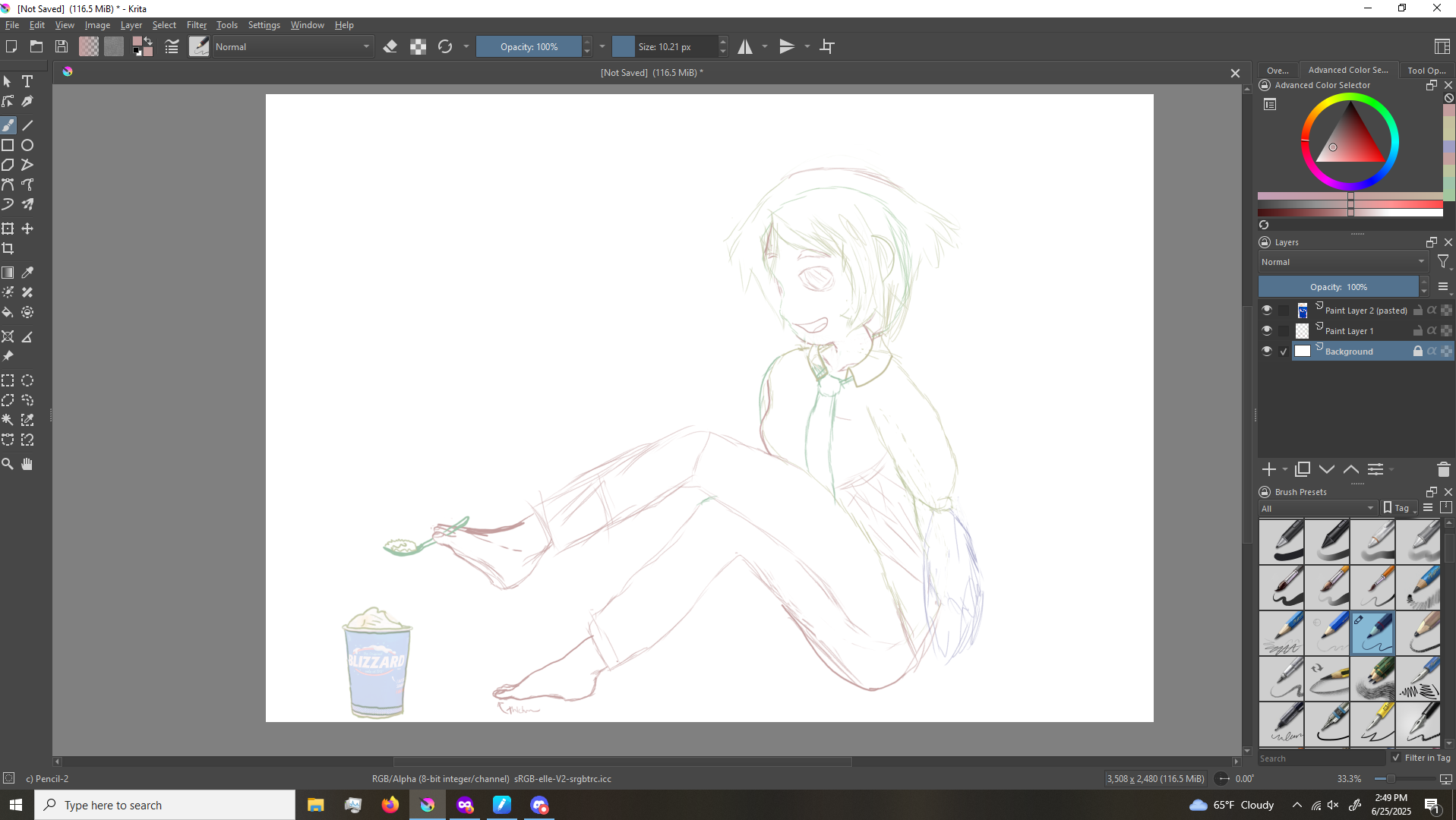Duplicate layer using the copy icon
Image resolution: width=1456 pixels, height=820 pixels.
point(1303,469)
